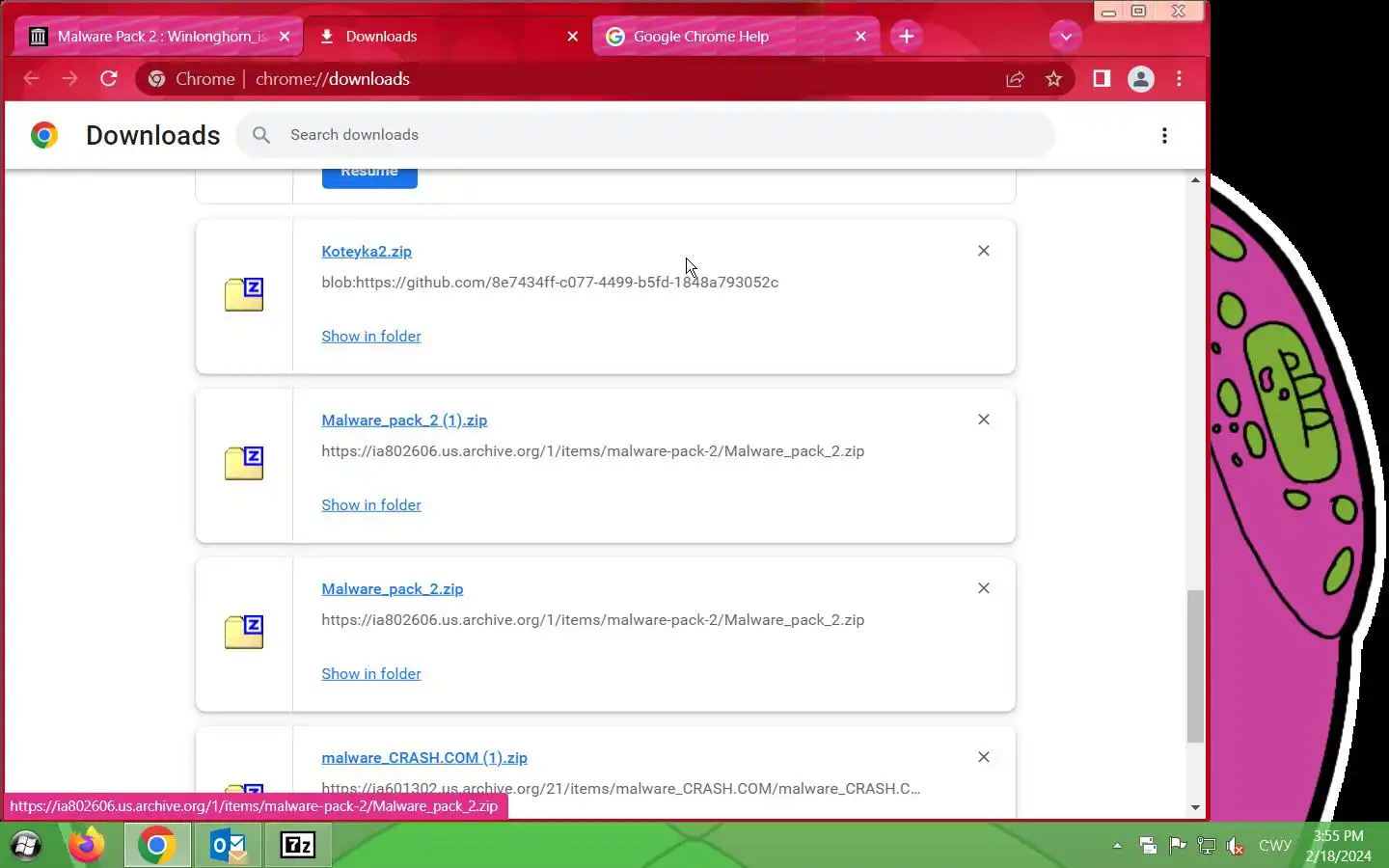Click the muted volume tray icon
The image size is (1389, 868).
pyautogui.click(x=1235, y=846)
